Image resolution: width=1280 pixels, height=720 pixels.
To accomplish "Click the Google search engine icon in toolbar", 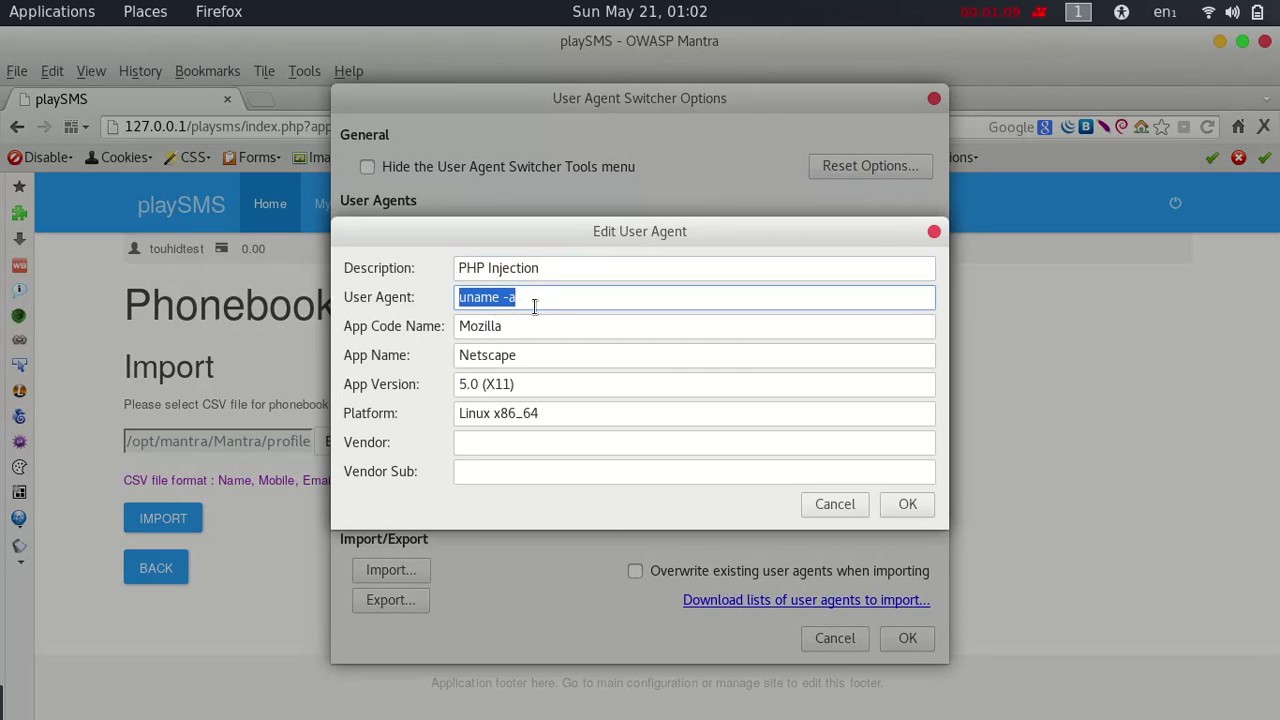I will click(1045, 127).
